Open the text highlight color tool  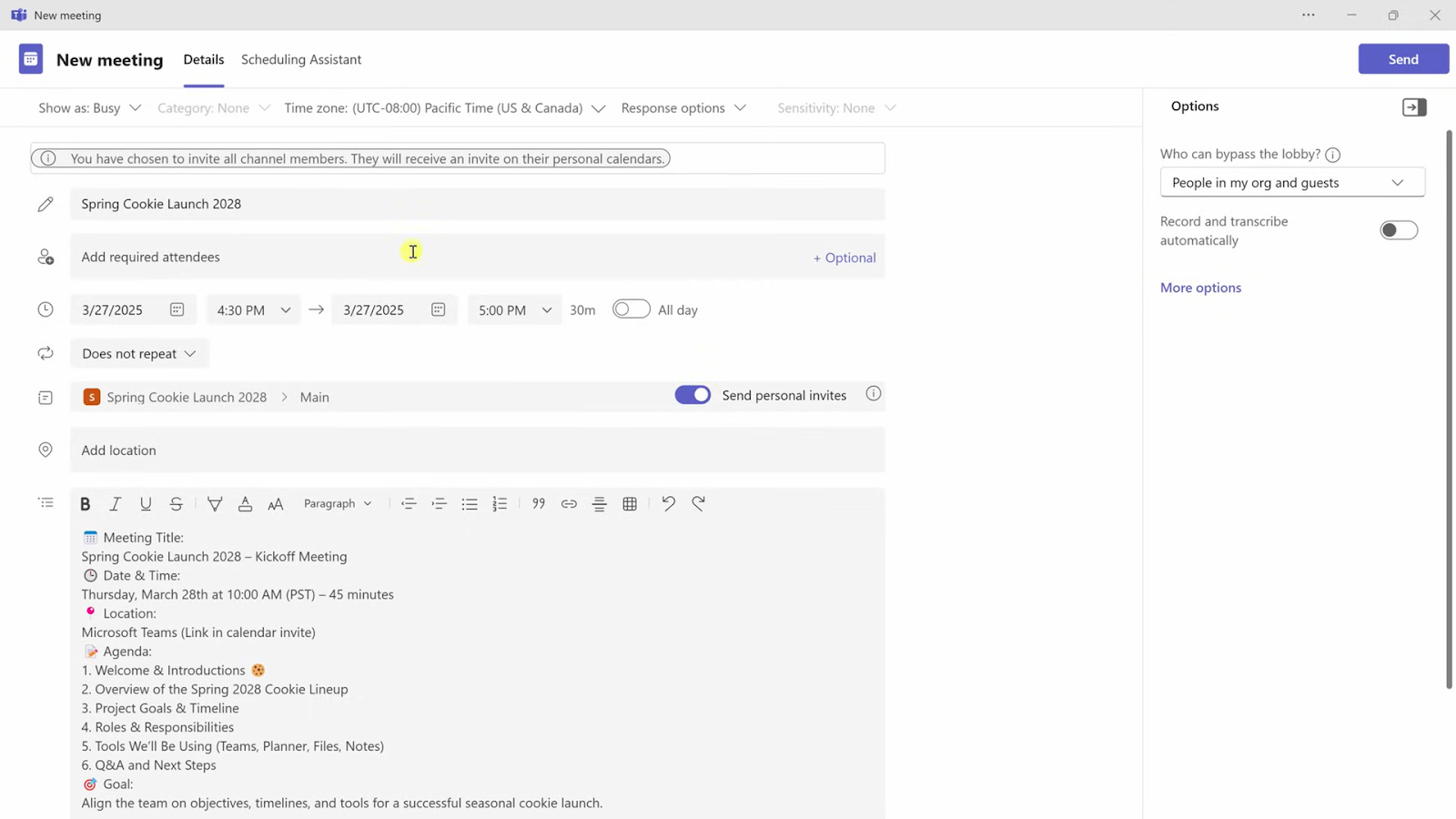coord(215,503)
